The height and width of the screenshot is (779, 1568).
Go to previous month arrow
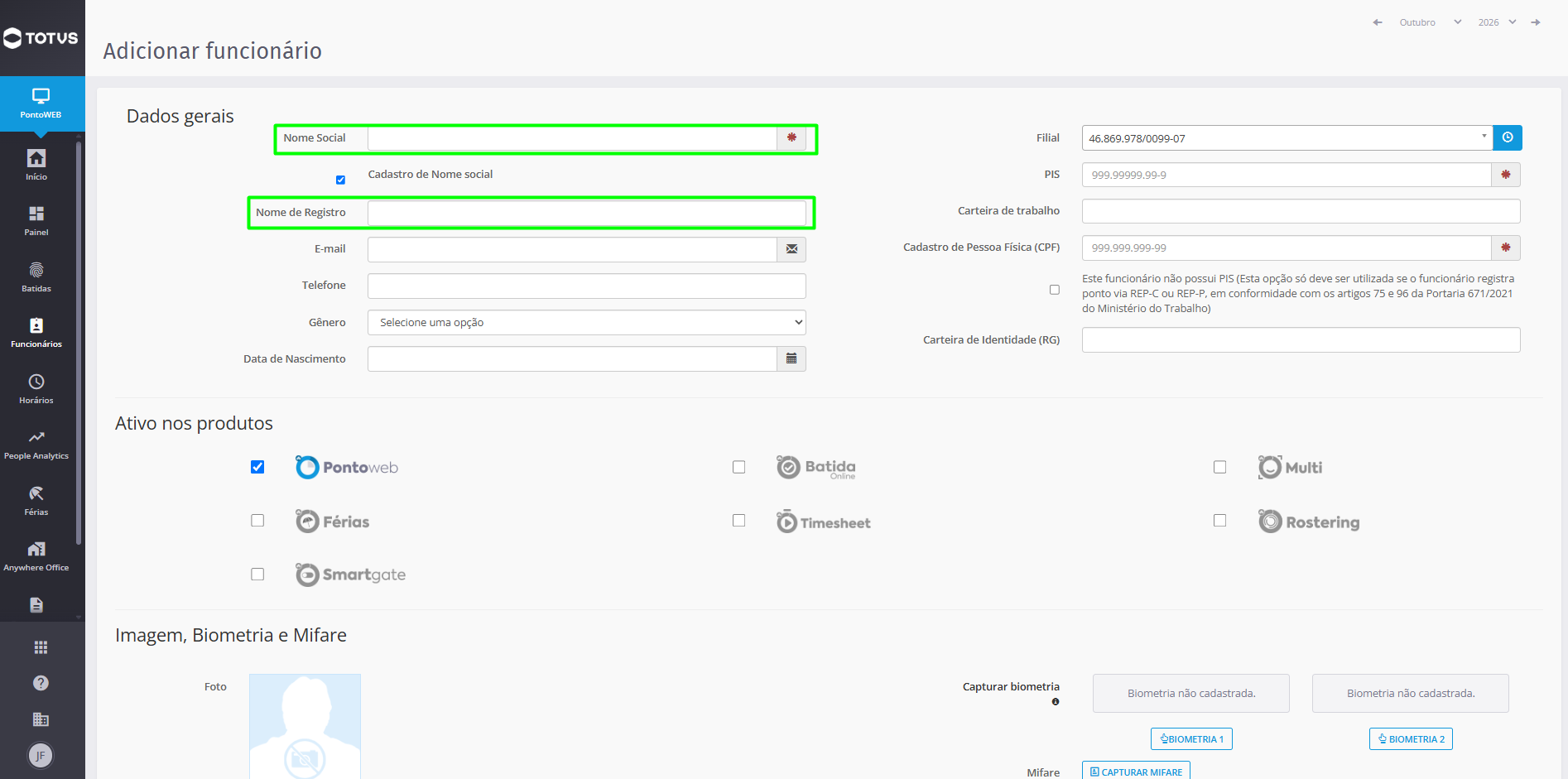pyautogui.click(x=1378, y=22)
